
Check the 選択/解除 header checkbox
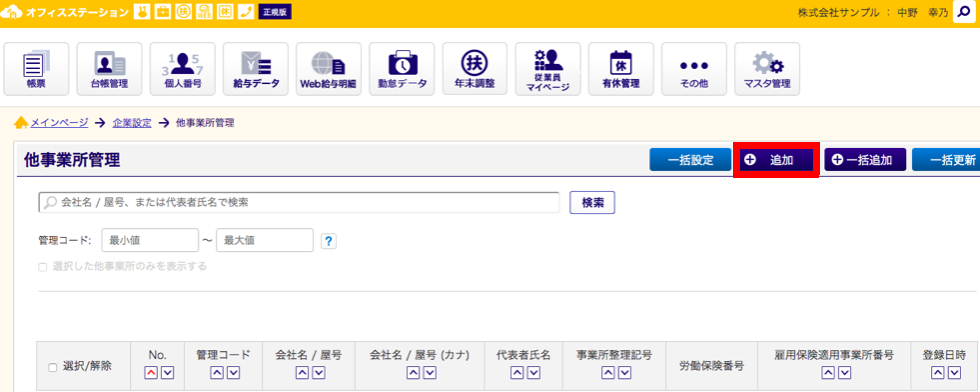52,368
